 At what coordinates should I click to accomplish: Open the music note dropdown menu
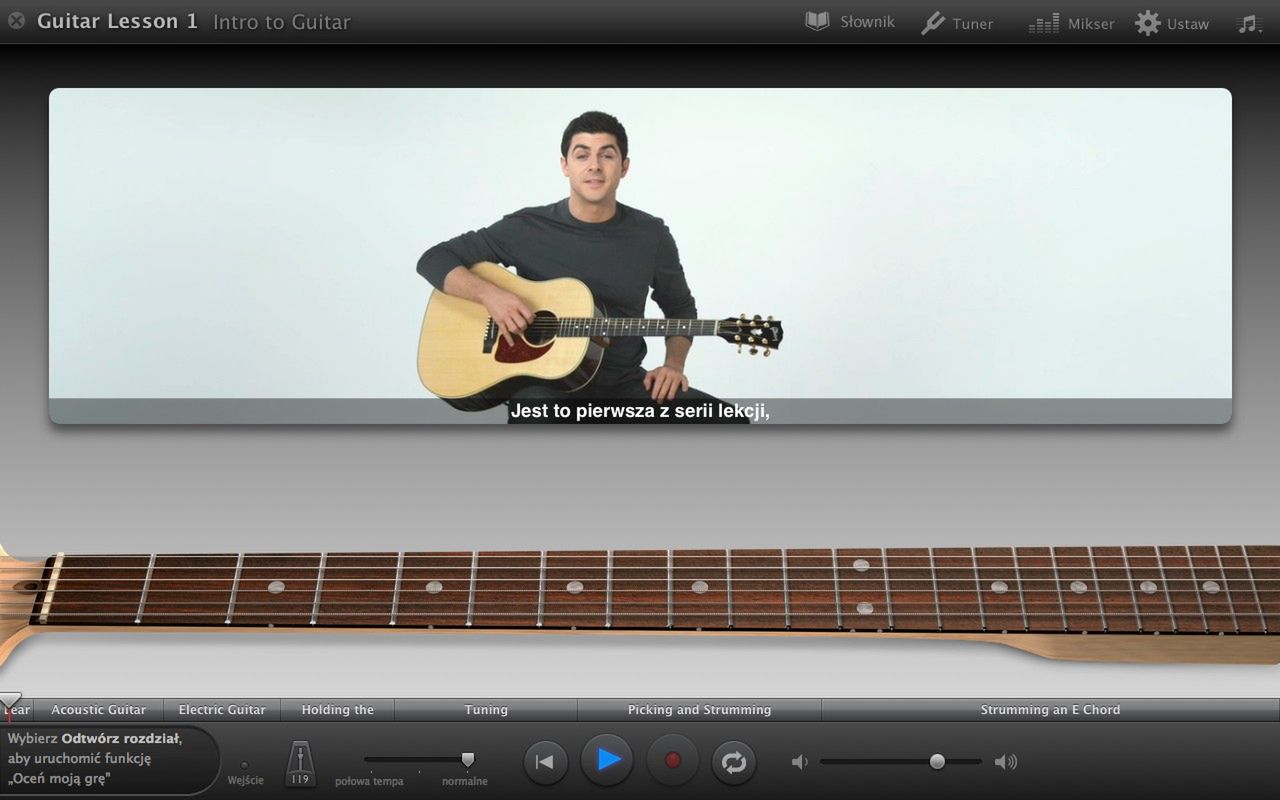pyautogui.click(x=1249, y=23)
